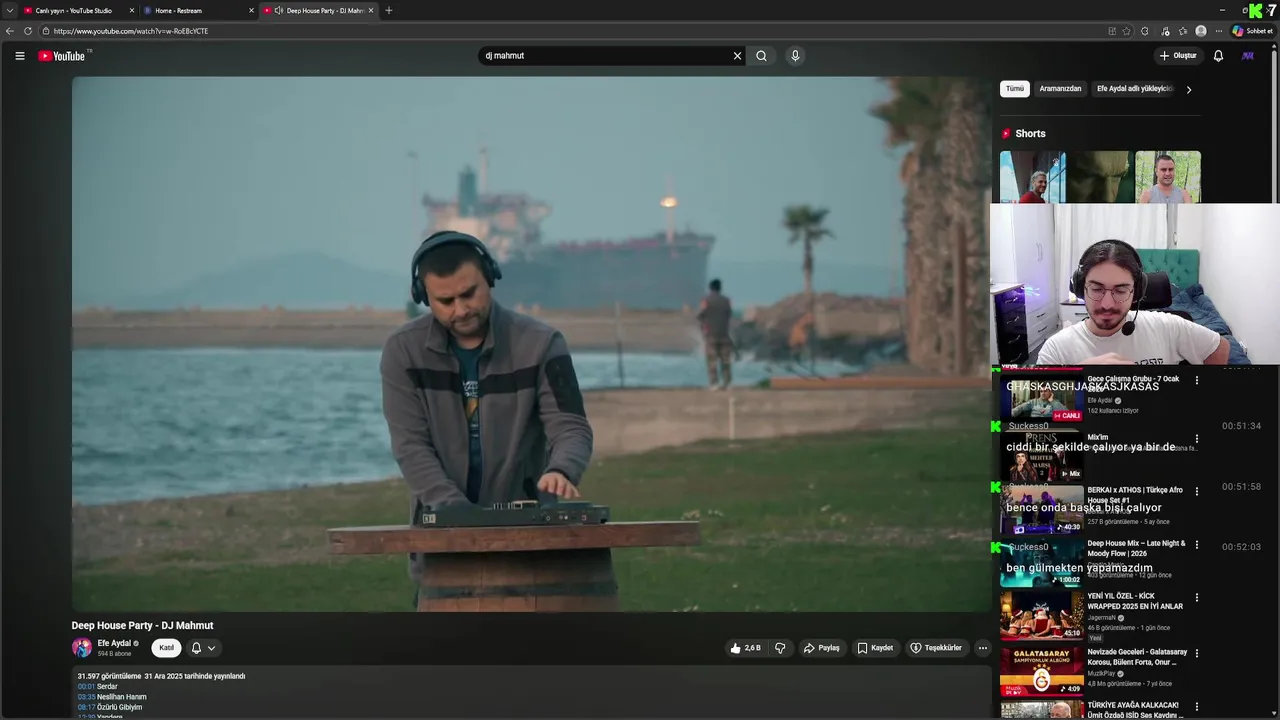Select the Tümü filter chip
This screenshot has width=1280, height=720.
pos(1015,89)
